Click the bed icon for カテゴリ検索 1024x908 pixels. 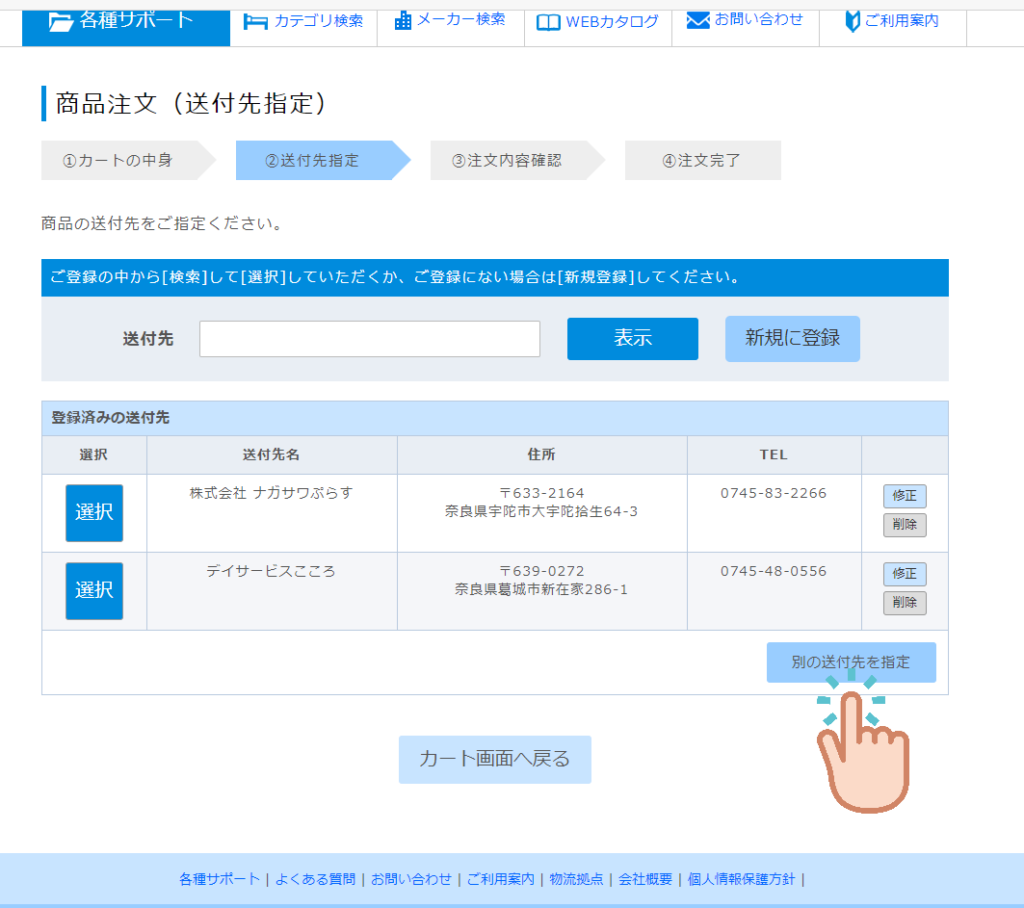(256, 21)
